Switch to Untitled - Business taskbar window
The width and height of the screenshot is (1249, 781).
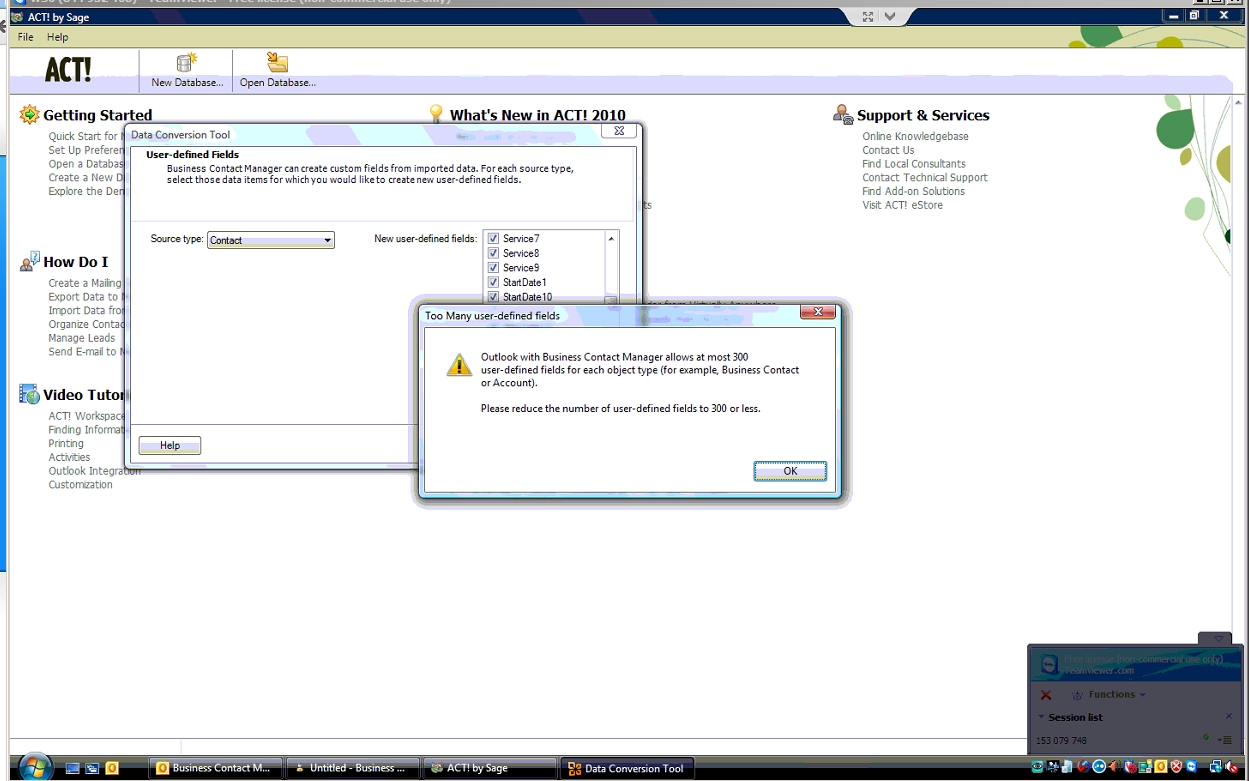click(x=353, y=768)
